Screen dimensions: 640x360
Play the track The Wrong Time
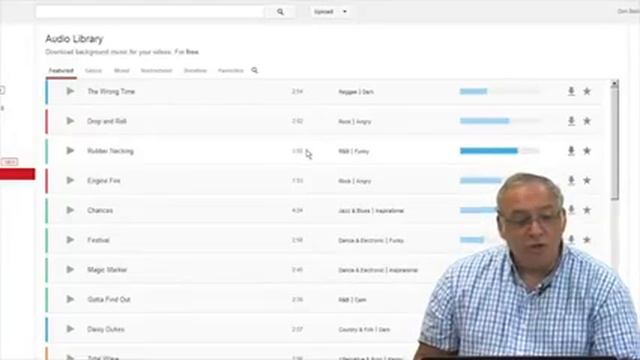(70, 91)
